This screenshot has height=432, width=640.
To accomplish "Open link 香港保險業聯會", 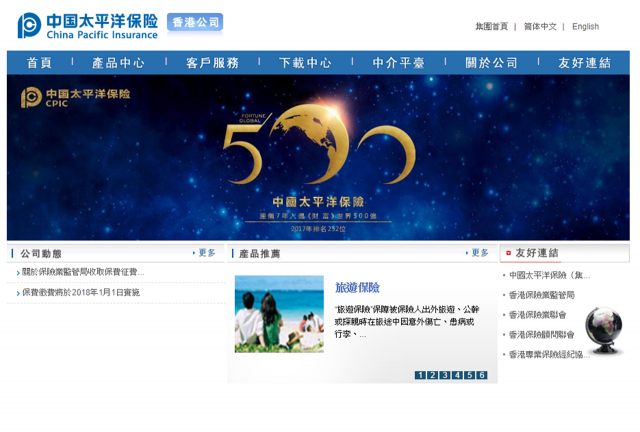I will pyautogui.click(x=537, y=315).
